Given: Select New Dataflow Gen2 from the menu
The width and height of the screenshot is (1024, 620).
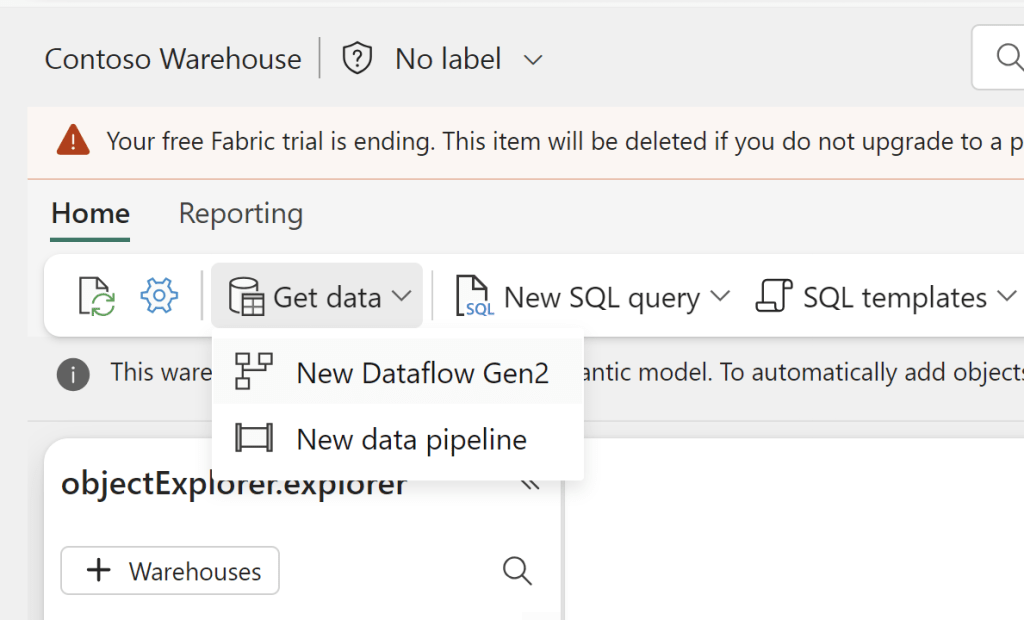Looking at the screenshot, I should click(422, 373).
